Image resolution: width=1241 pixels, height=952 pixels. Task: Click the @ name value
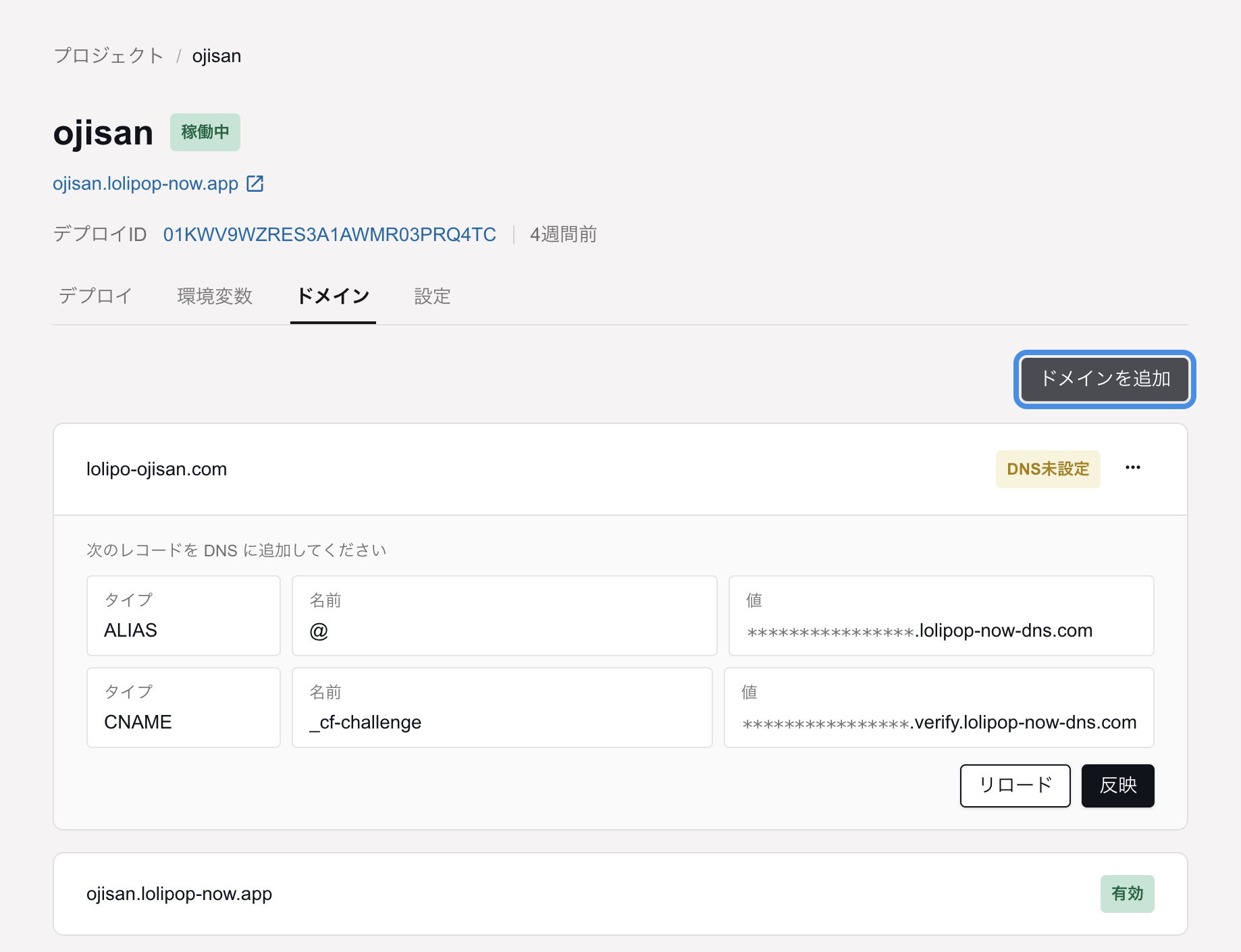[x=319, y=631]
